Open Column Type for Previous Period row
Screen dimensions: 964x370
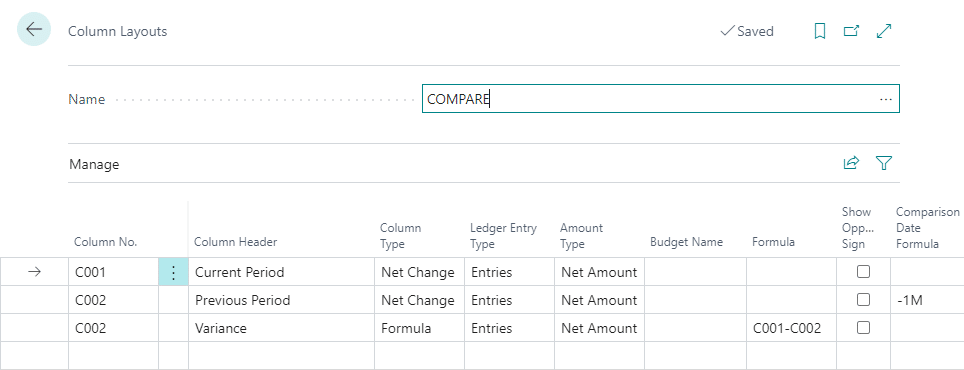pyautogui.click(x=419, y=300)
